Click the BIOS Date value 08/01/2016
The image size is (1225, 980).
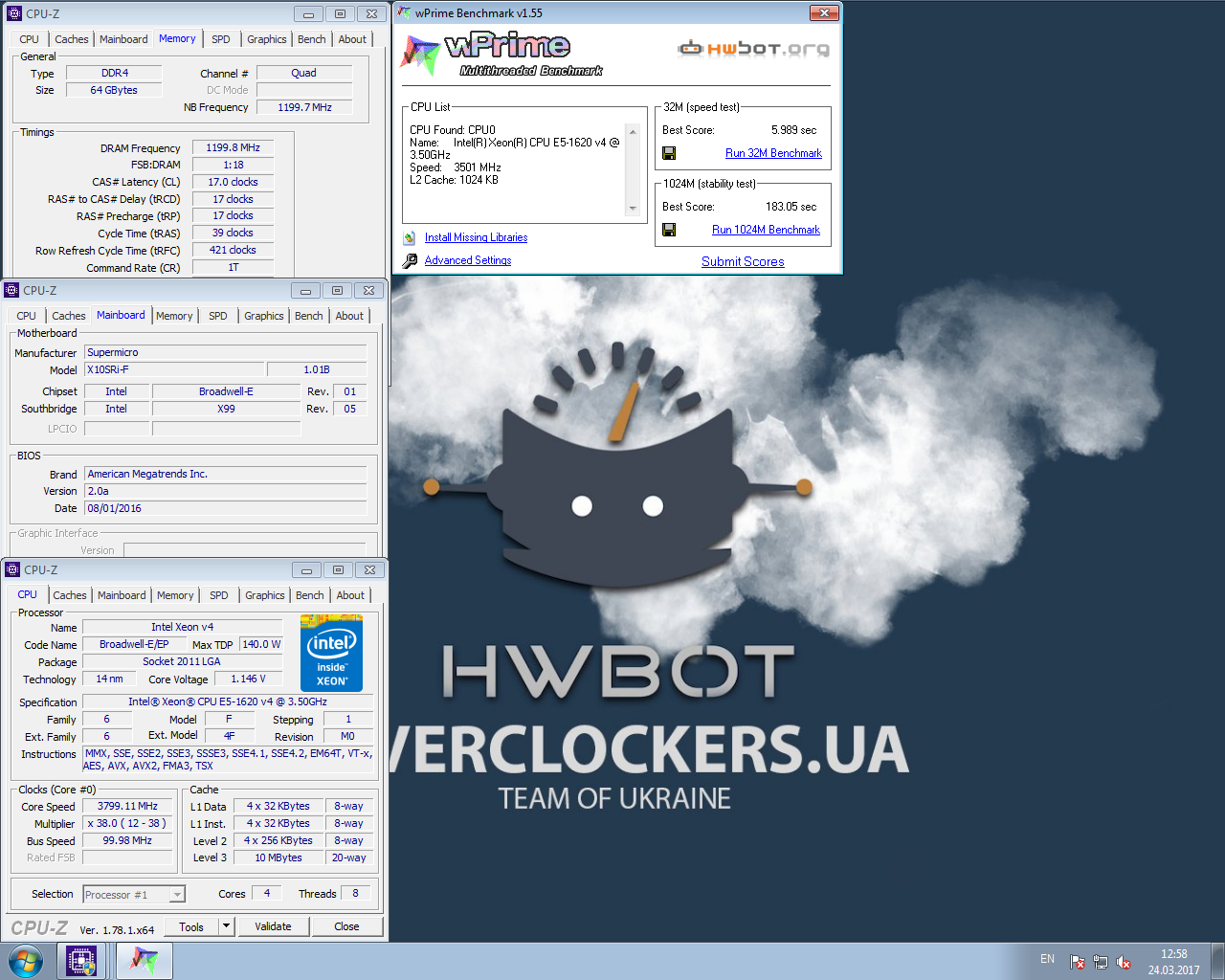pos(226,508)
